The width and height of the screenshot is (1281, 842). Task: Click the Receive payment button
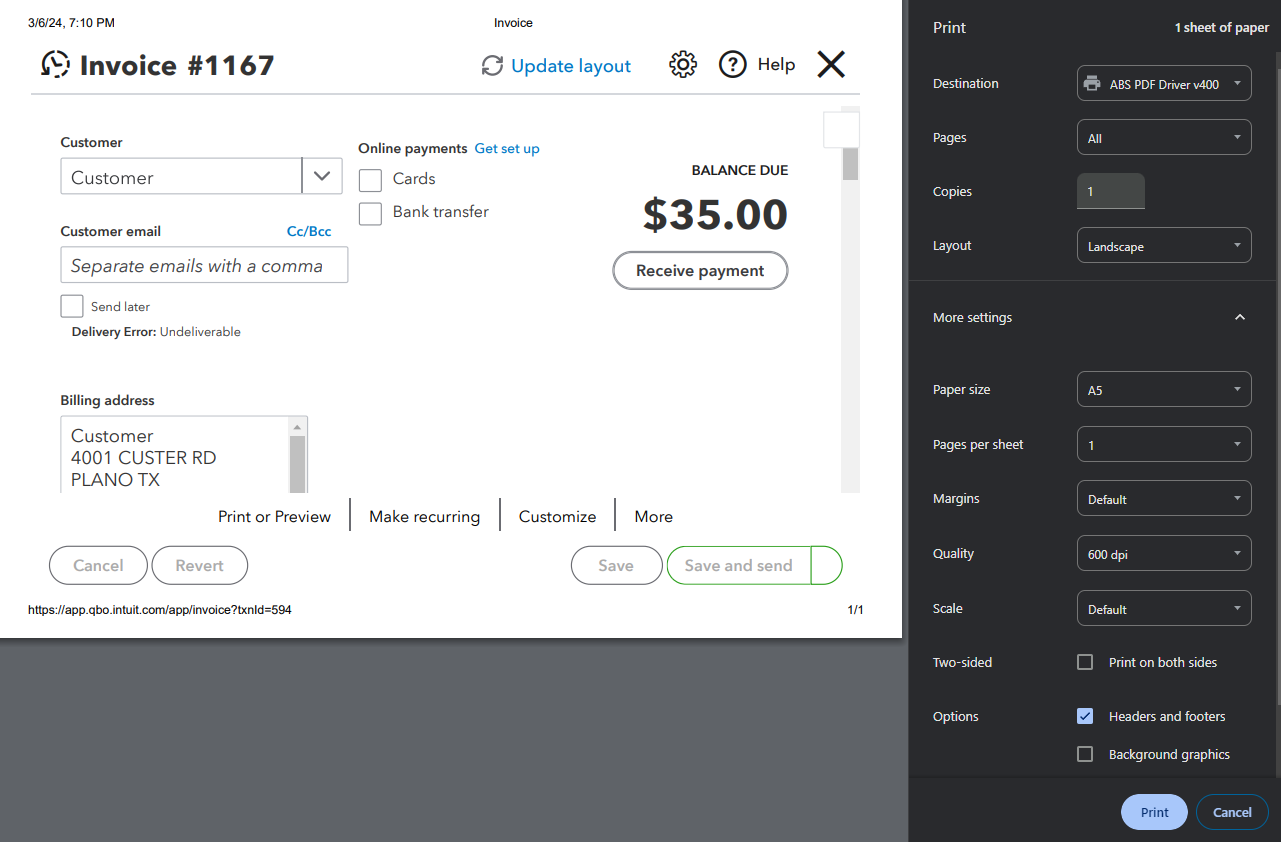point(700,271)
